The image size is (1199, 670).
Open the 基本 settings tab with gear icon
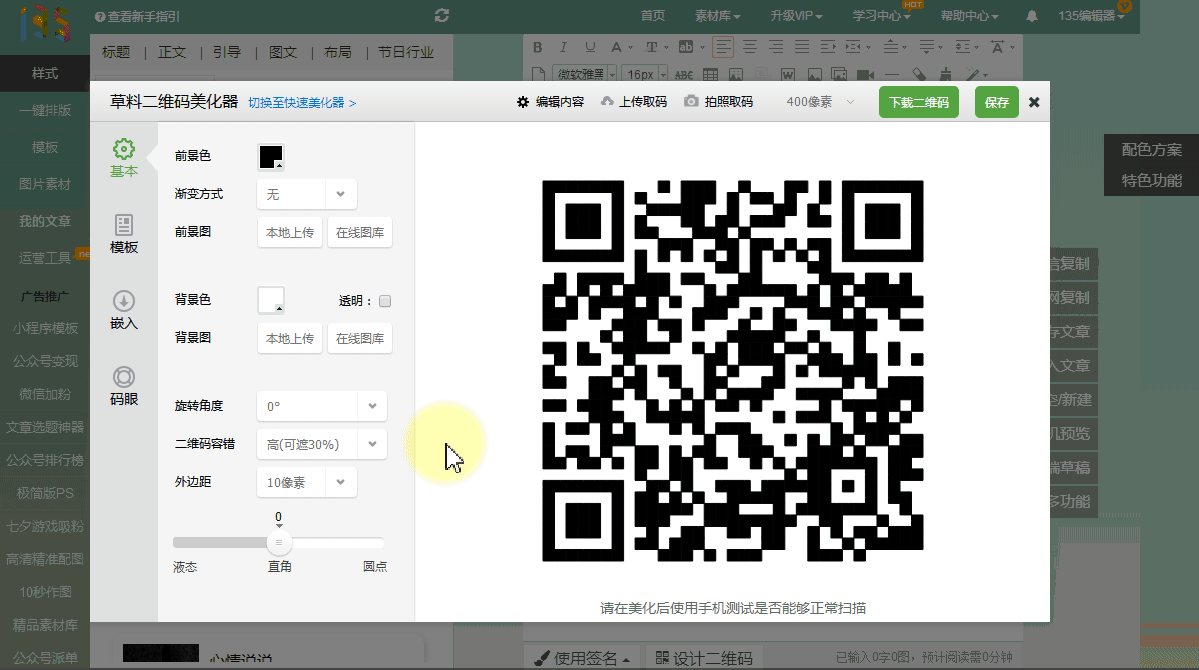(124, 158)
